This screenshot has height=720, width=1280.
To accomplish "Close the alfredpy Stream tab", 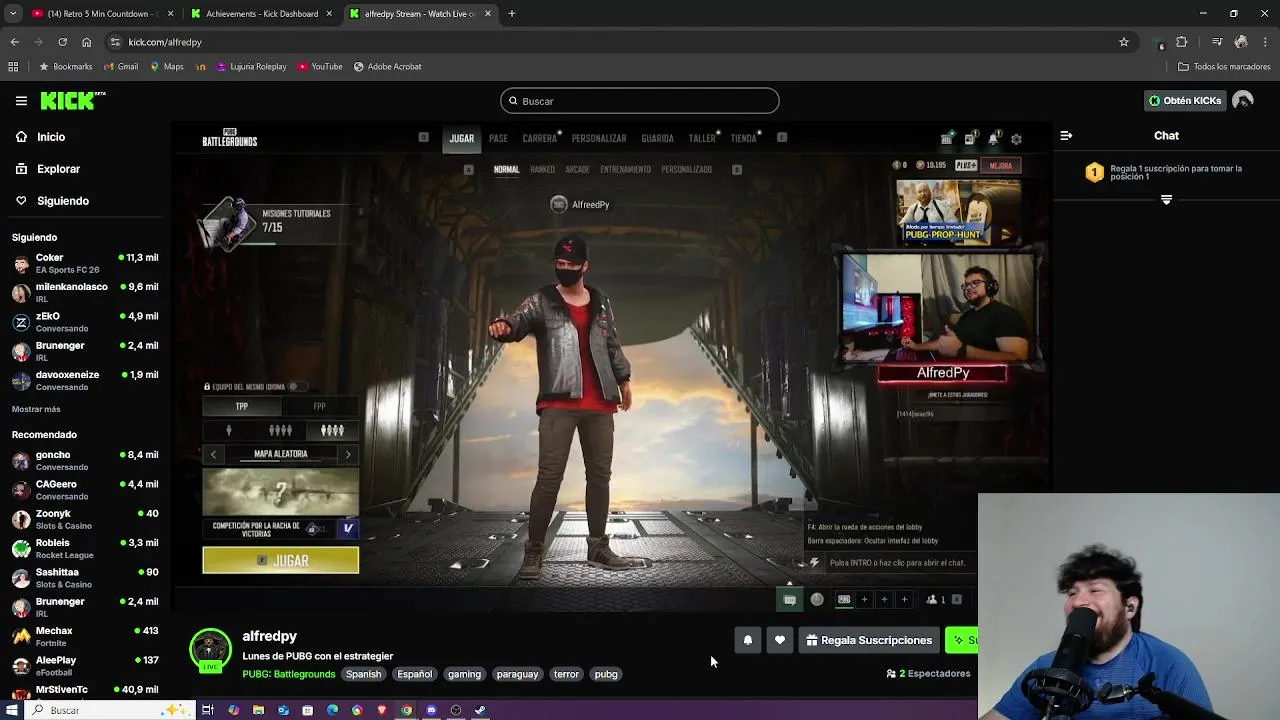I will (x=488, y=14).
